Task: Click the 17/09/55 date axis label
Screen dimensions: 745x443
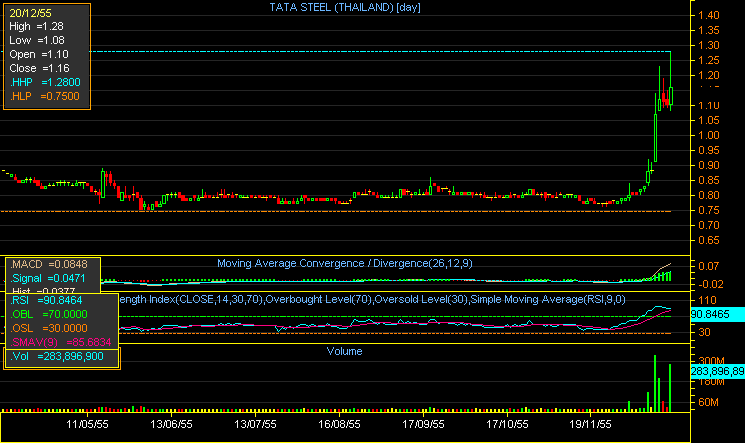Action: click(423, 424)
